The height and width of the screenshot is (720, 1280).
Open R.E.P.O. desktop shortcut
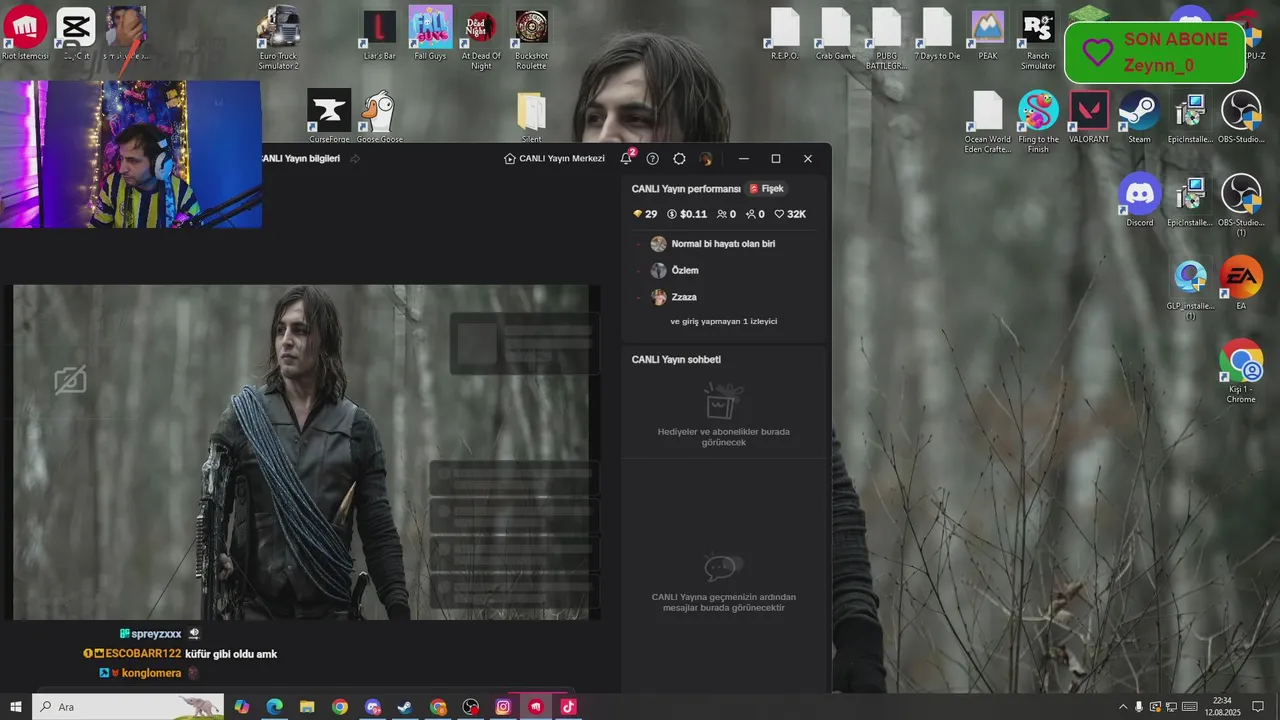click(x=785, y=33)
